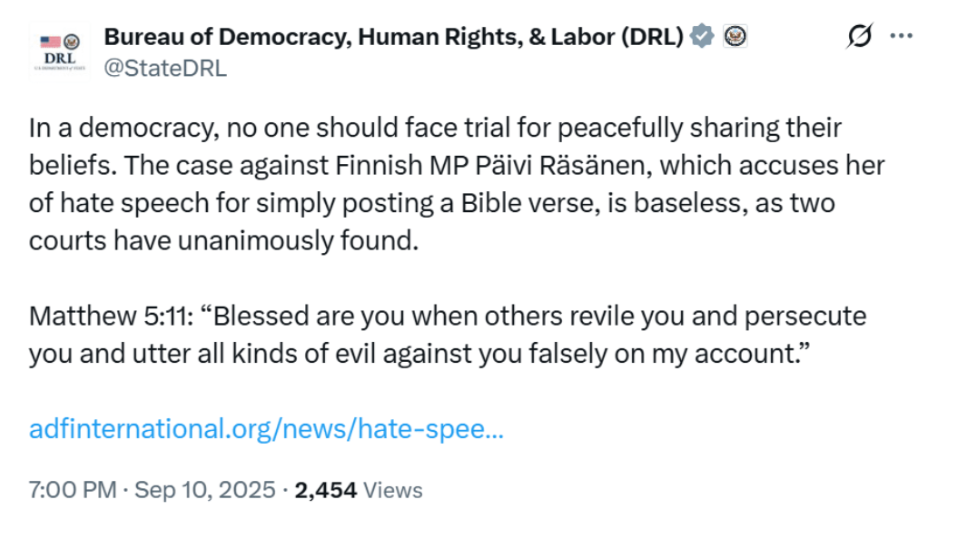This screenshot has width=974, height=549.
Task: View the 2,454 view count number
Action: (x=325, y=490)
